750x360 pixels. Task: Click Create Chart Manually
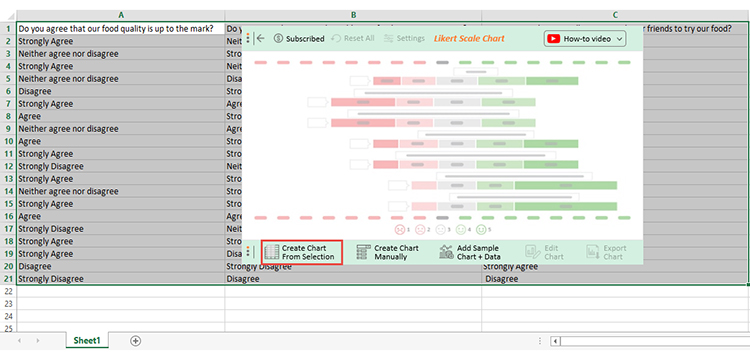point(388,252)
